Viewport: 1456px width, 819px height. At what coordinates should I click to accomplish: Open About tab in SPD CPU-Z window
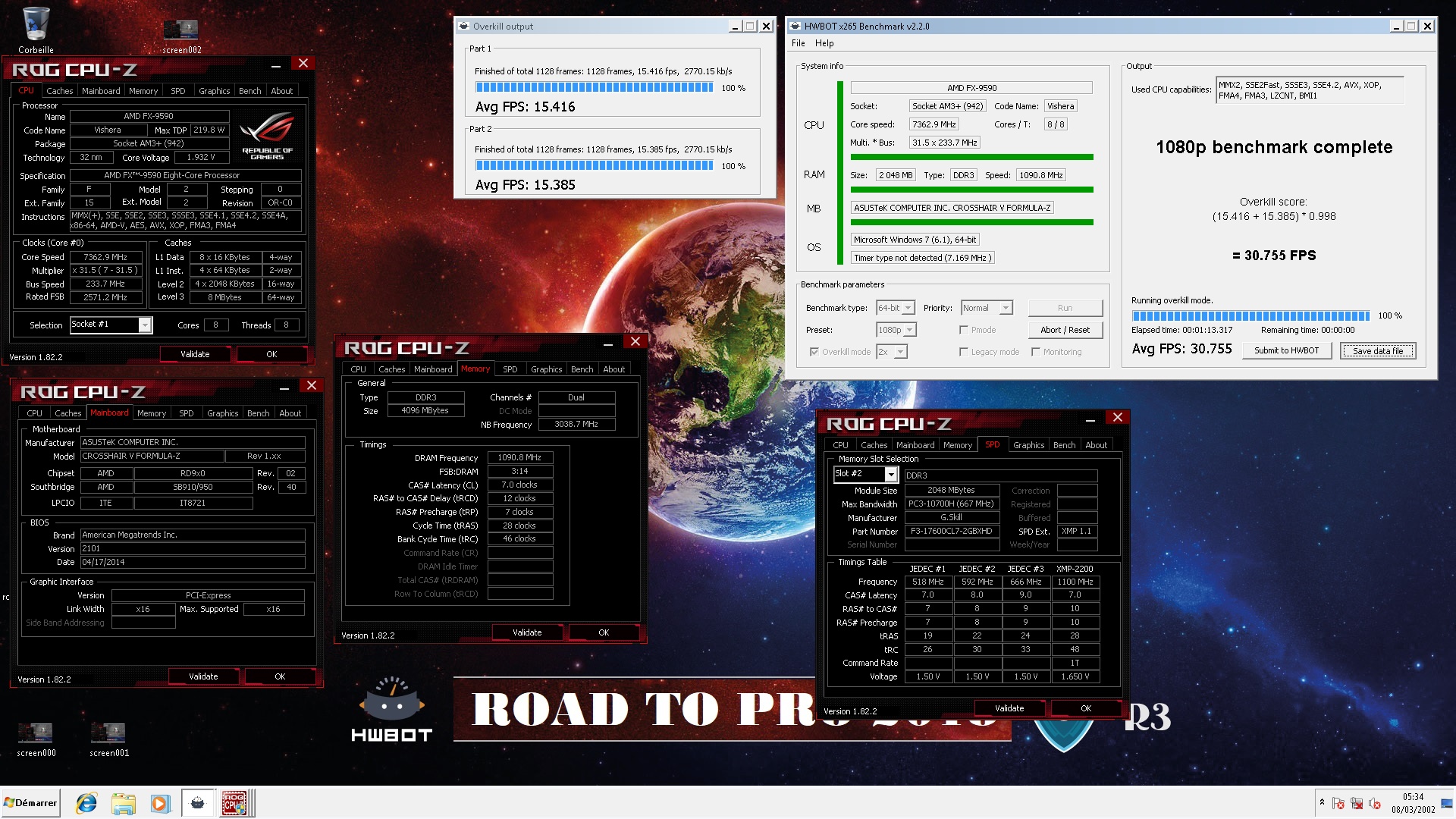click(x=1096, y=445)
